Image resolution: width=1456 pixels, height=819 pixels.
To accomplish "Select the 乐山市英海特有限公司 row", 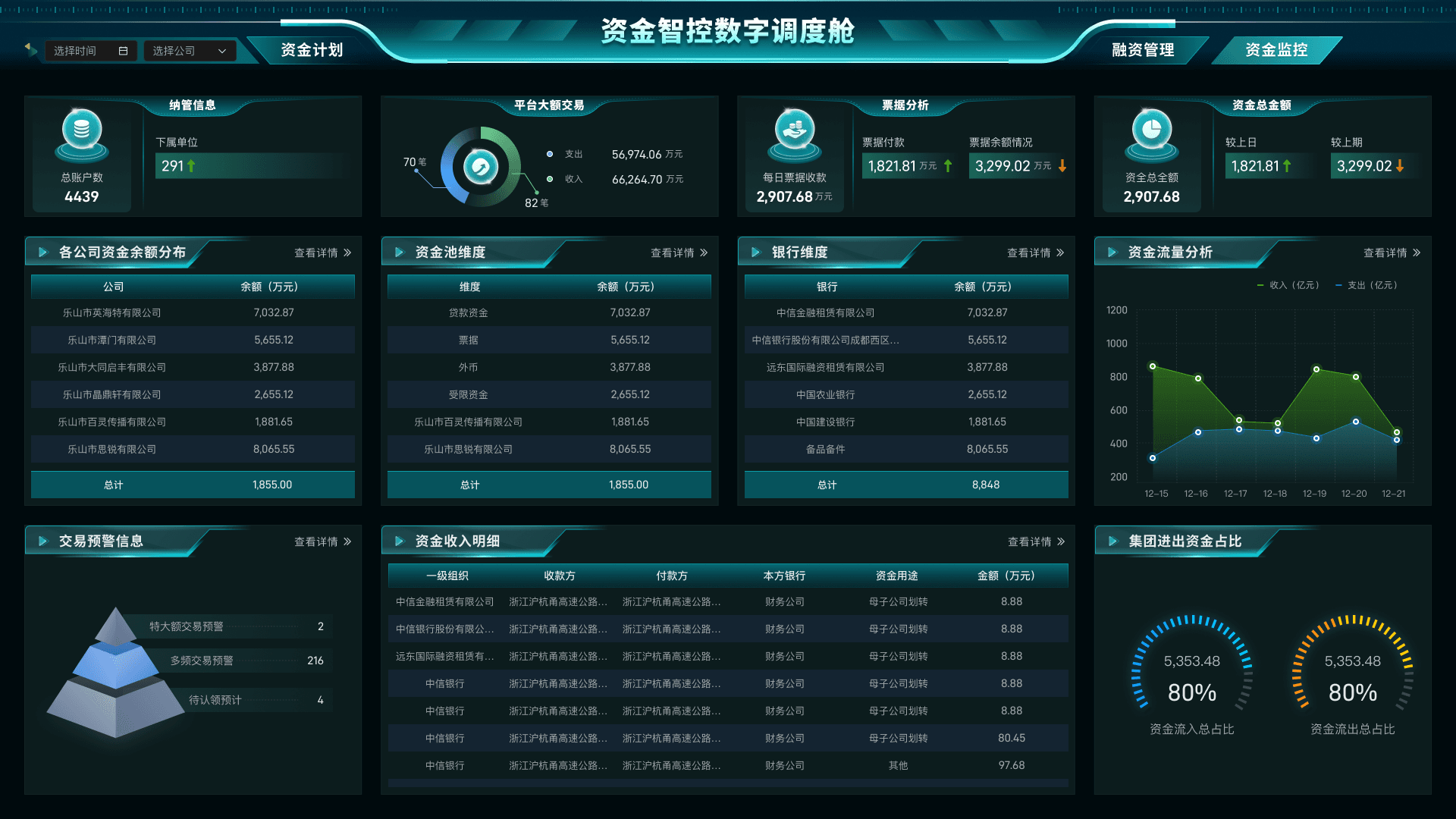I will point(193,312).
